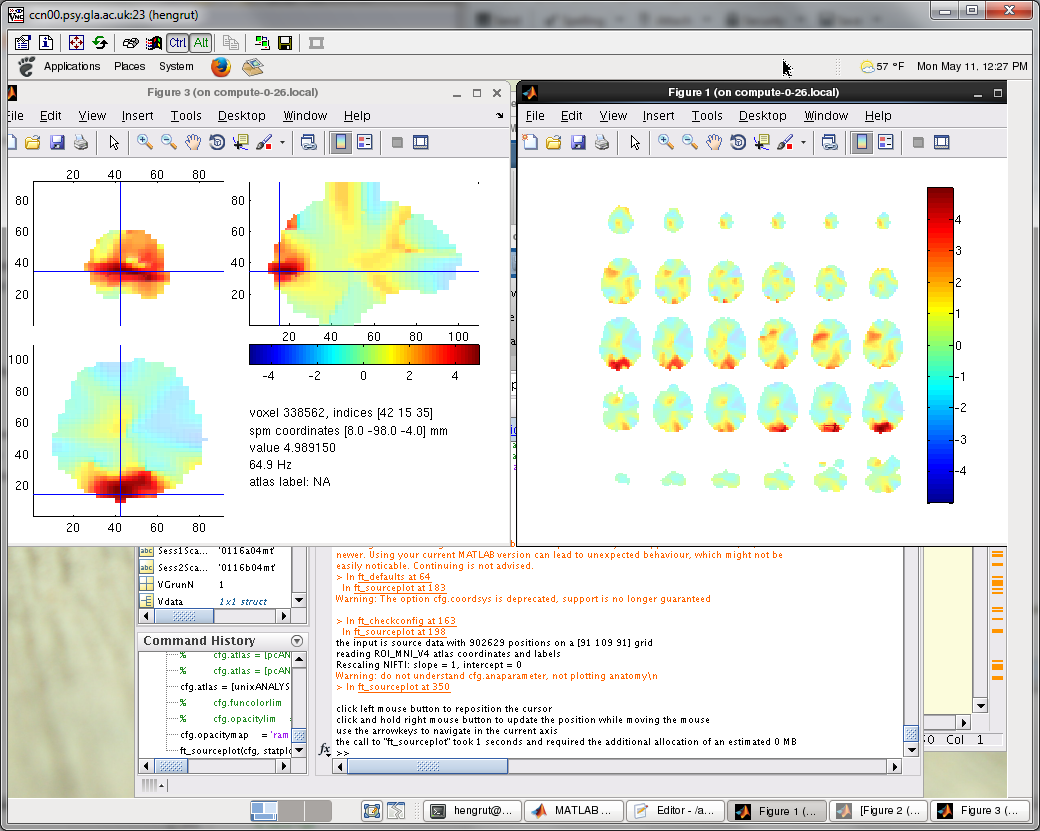Image resolution: width=1040 pixels, height=831 pixels.
Task: Open the Brush dropdown arrow in Figure 3
Action: click(x=282, y=143)
